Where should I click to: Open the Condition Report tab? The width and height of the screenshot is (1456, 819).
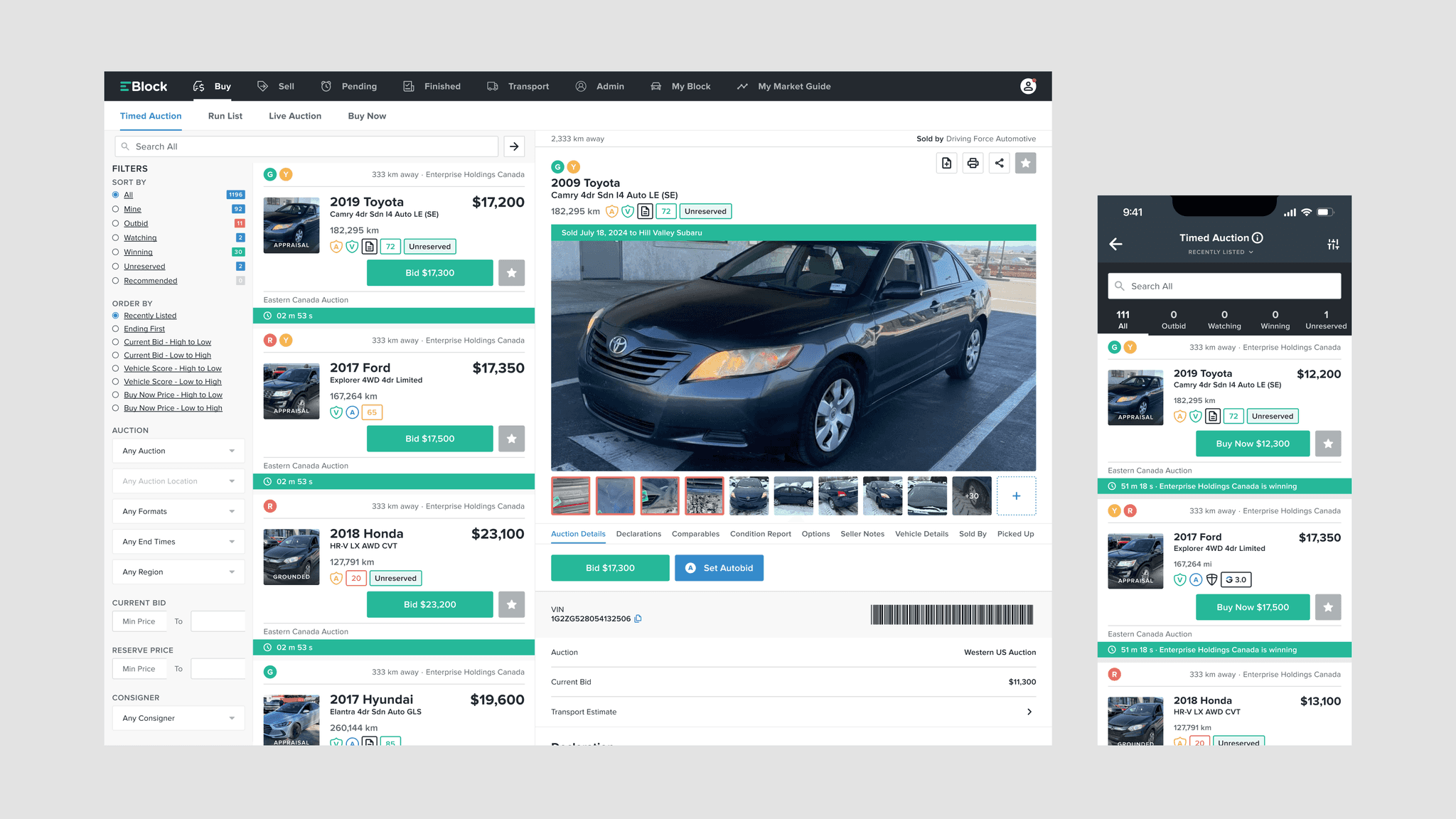click(760, 534)
